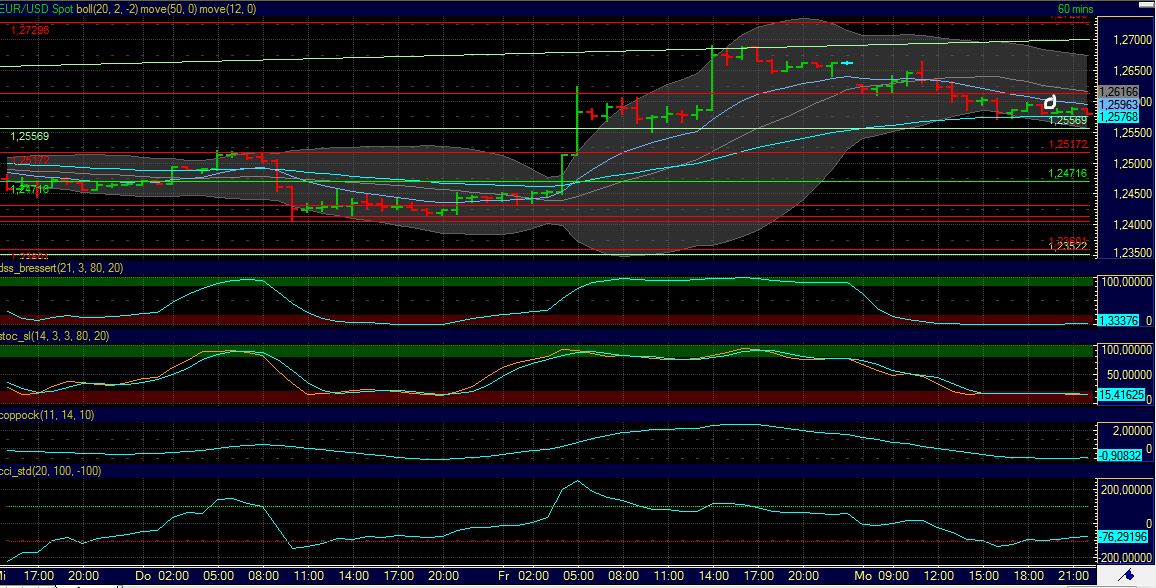
Task: Click the grey 1,26166 price tag
Action: 1118,91
